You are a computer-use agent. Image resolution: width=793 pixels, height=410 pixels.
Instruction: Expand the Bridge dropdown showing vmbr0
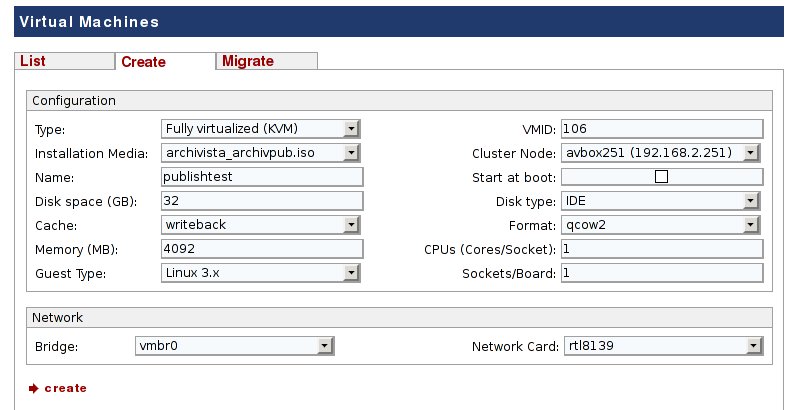pyautogui.click(x=234, y=345)
